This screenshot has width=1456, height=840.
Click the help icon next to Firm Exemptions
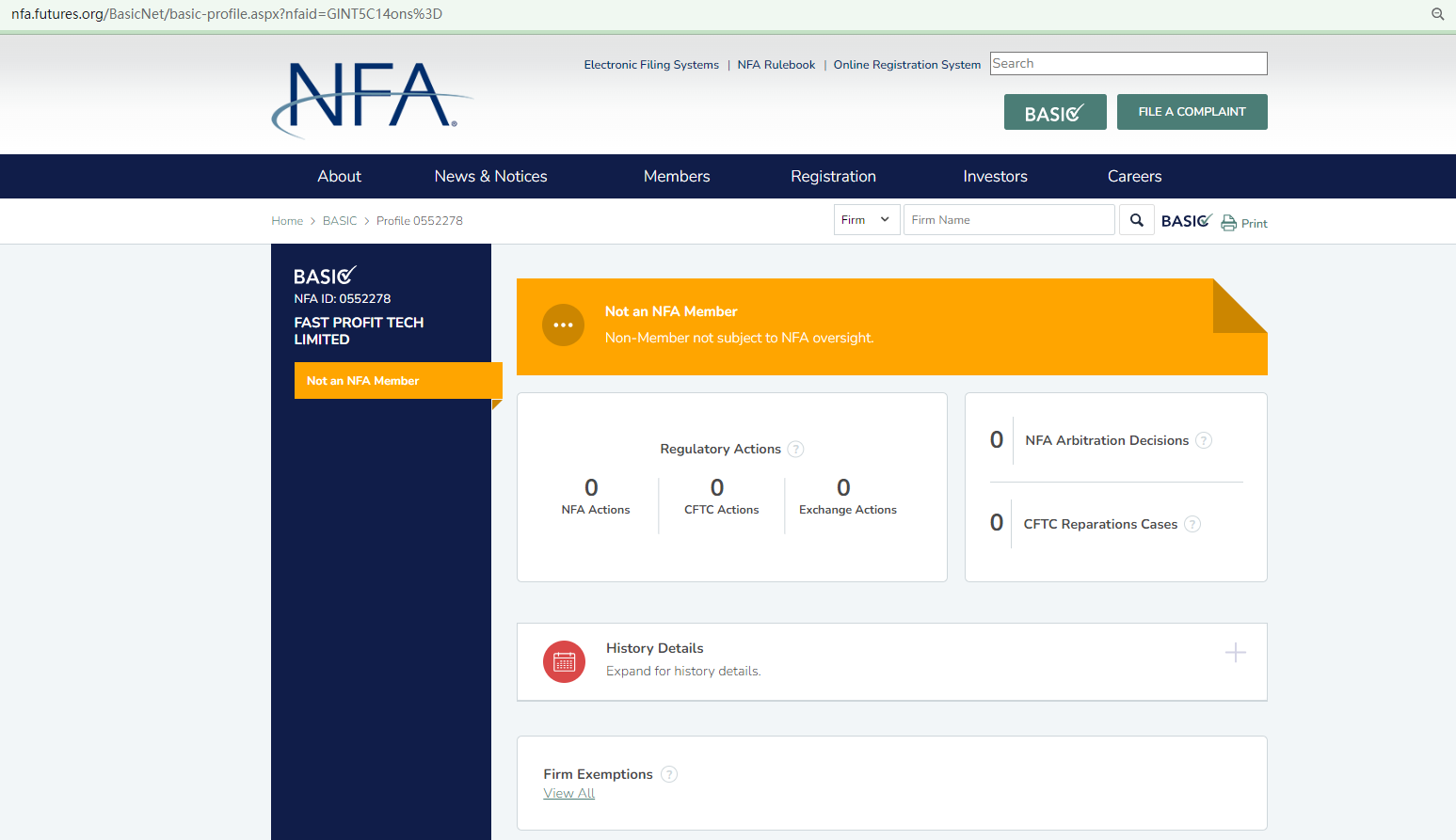click(x=668, y=774)
